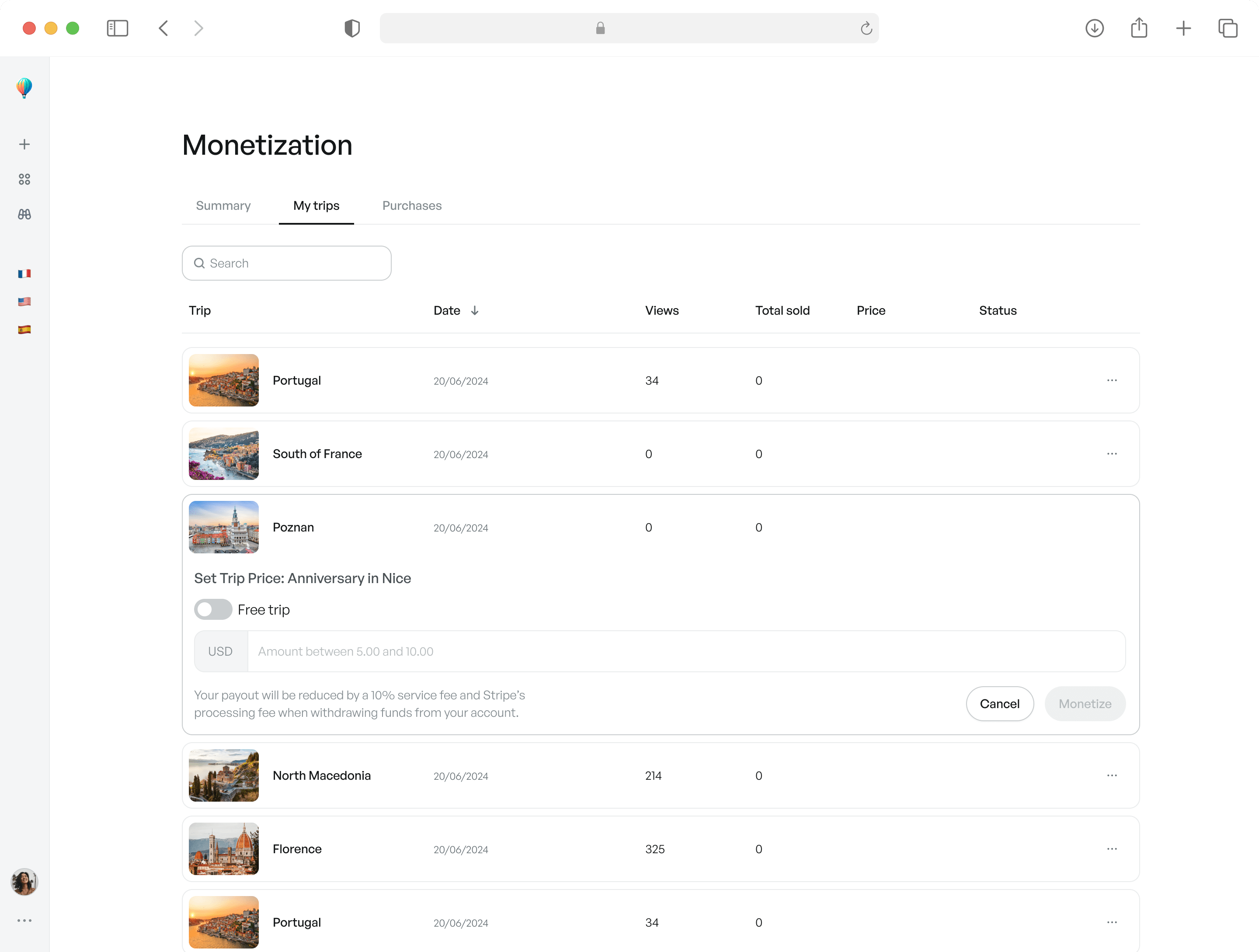Click the hot air balloon app logo

[x=24, y=88]
